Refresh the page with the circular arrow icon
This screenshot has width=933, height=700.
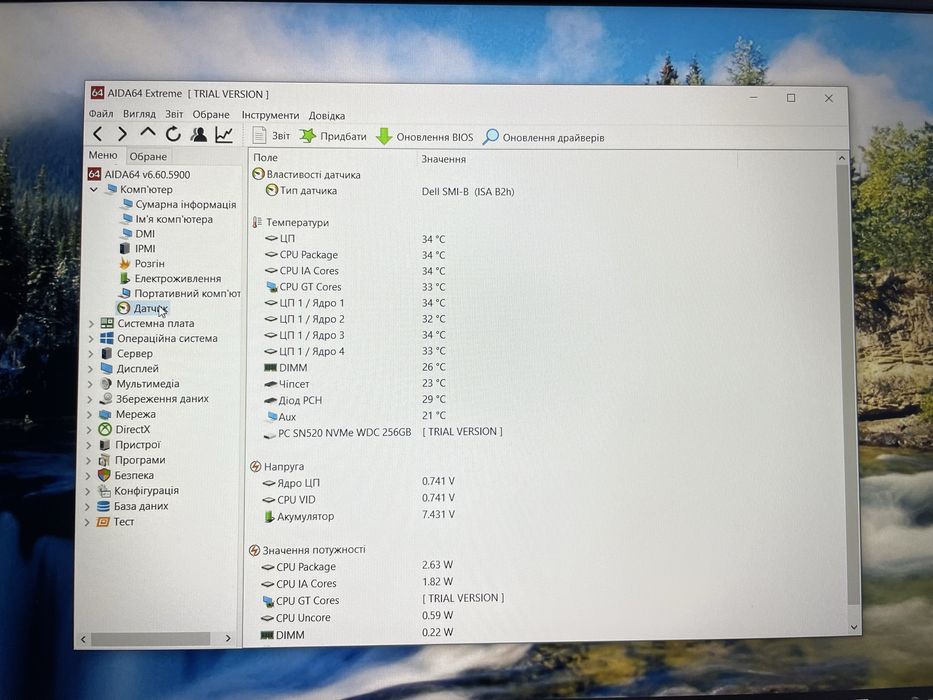point(173,134)
